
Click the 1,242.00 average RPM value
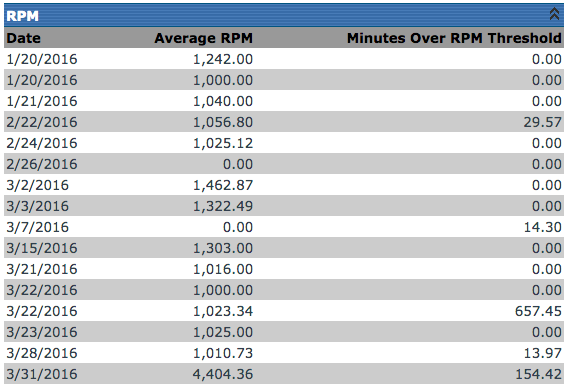[x=223, y=59]
